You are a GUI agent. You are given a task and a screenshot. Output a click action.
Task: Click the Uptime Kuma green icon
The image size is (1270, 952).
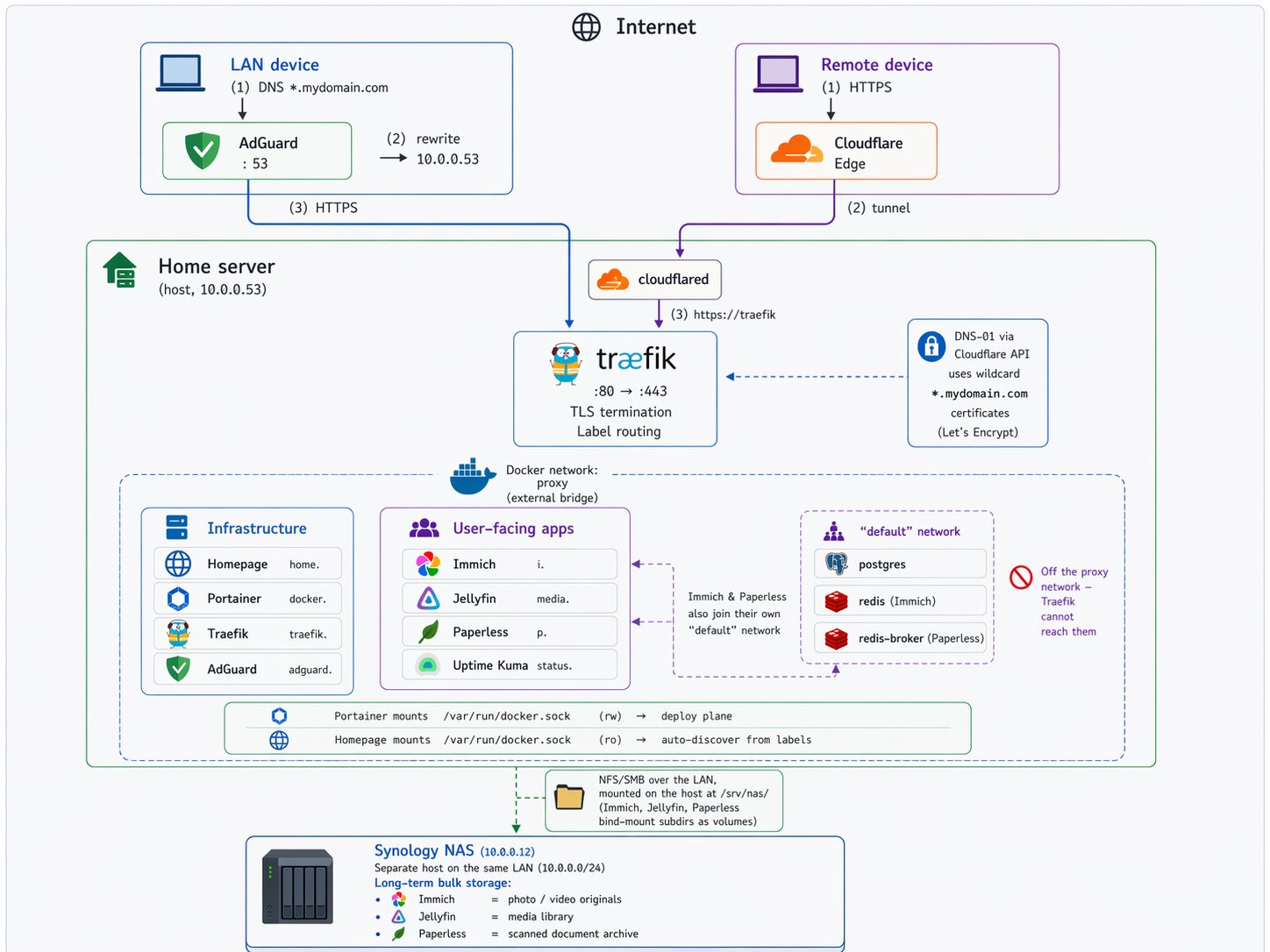[428, 665]
